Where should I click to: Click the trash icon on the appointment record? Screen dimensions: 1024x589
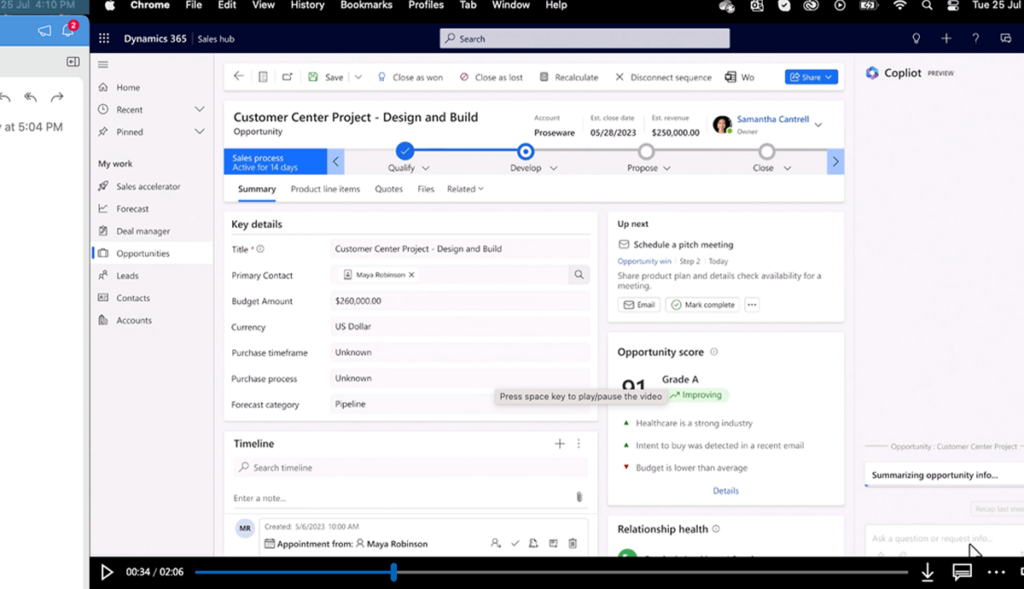point(572,543)
